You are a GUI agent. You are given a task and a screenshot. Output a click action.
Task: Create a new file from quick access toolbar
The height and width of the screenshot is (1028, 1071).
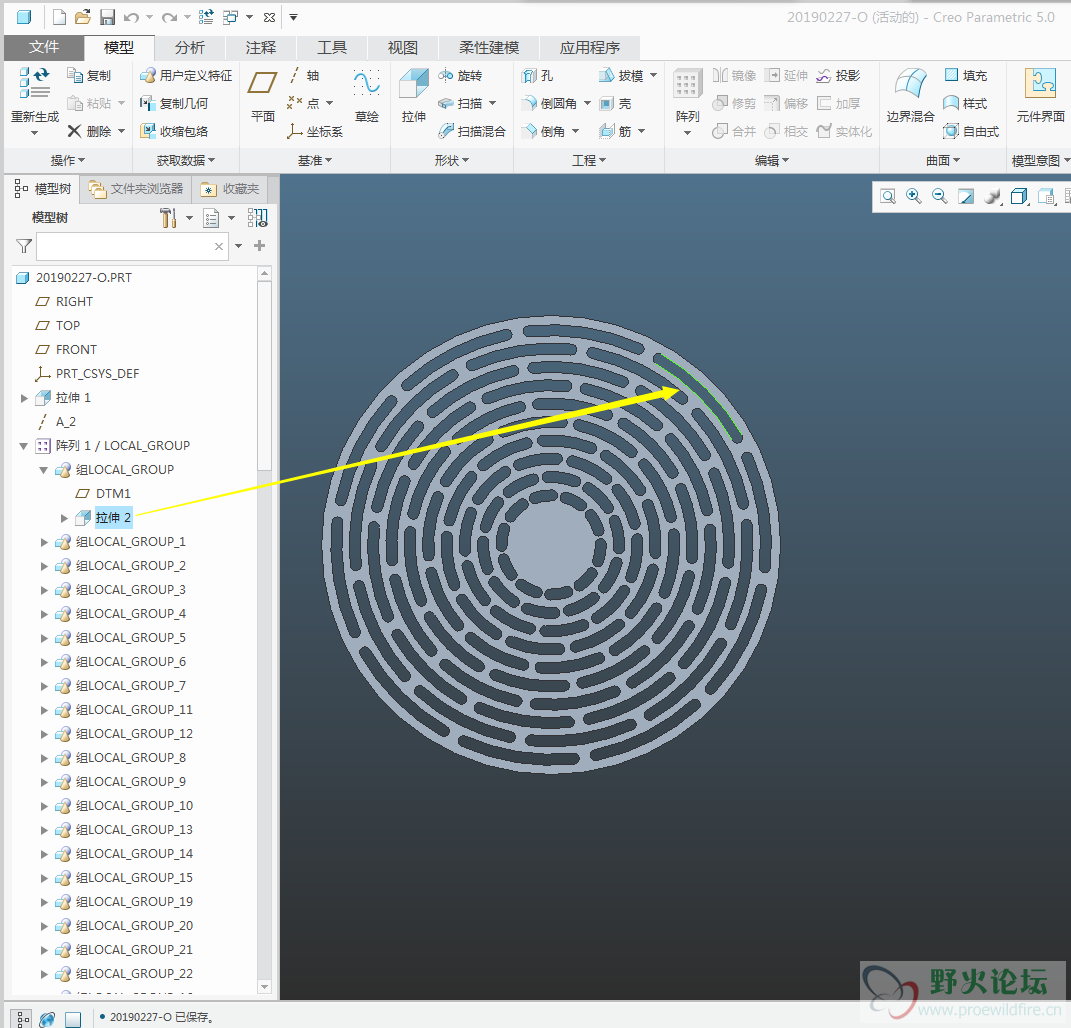coord(59,17)
